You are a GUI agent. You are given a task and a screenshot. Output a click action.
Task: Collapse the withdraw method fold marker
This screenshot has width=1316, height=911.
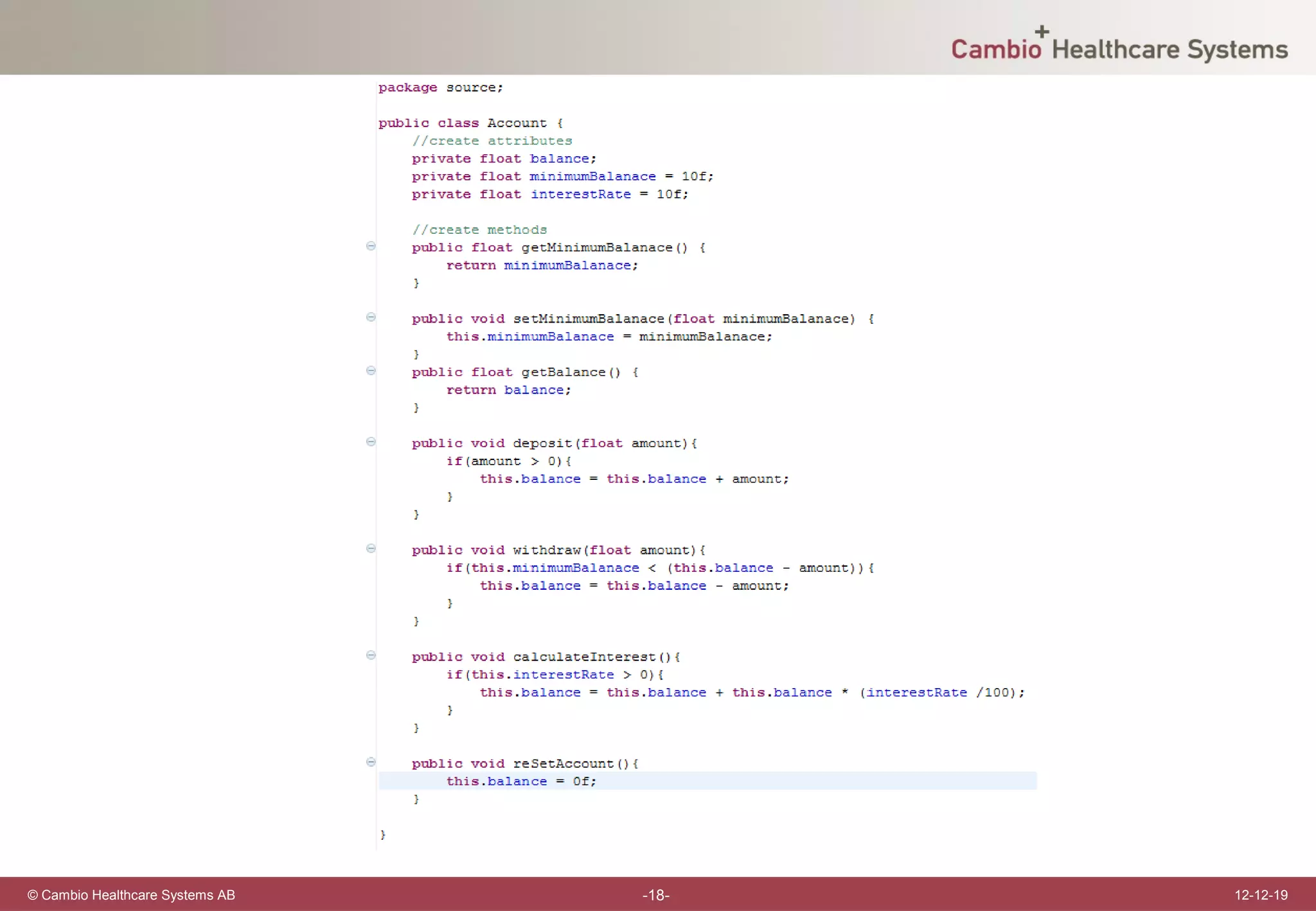[371, 549]
